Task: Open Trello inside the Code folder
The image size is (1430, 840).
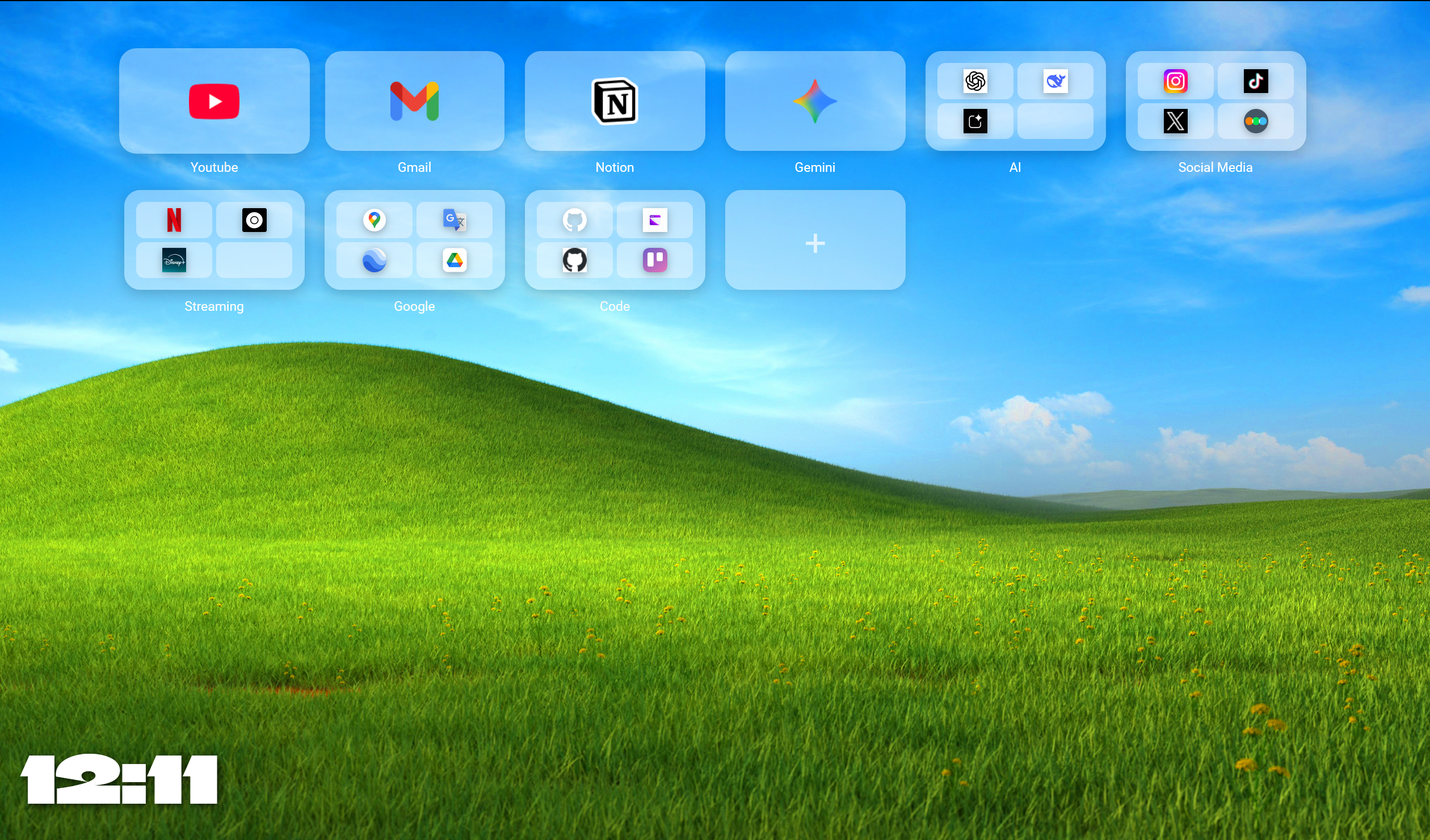Action: tap(655, 260)
